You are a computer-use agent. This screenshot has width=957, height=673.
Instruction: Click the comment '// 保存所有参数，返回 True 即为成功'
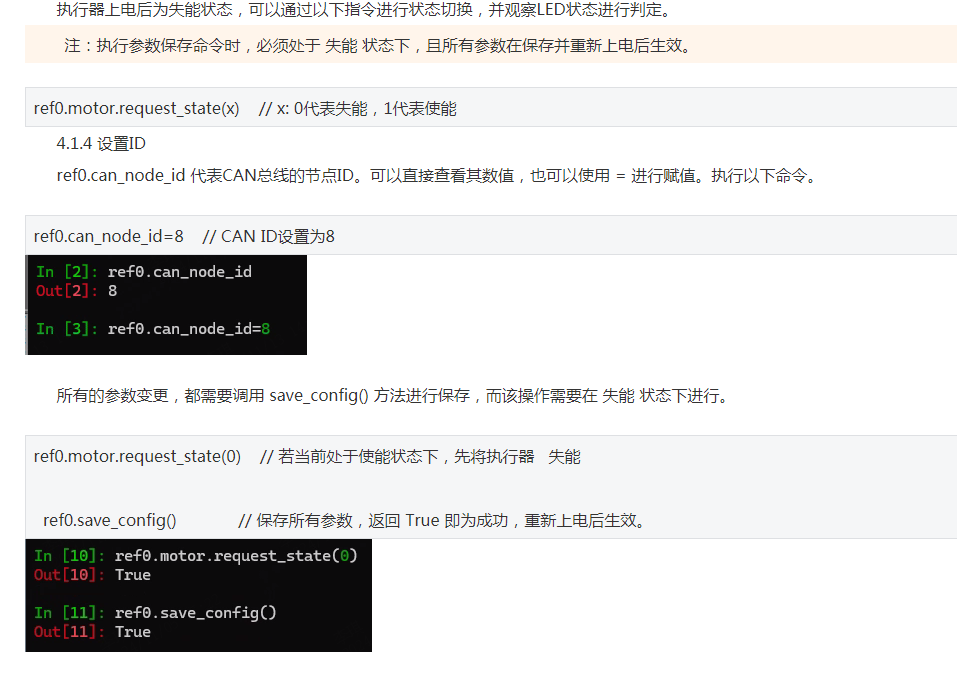click(442, 520)
